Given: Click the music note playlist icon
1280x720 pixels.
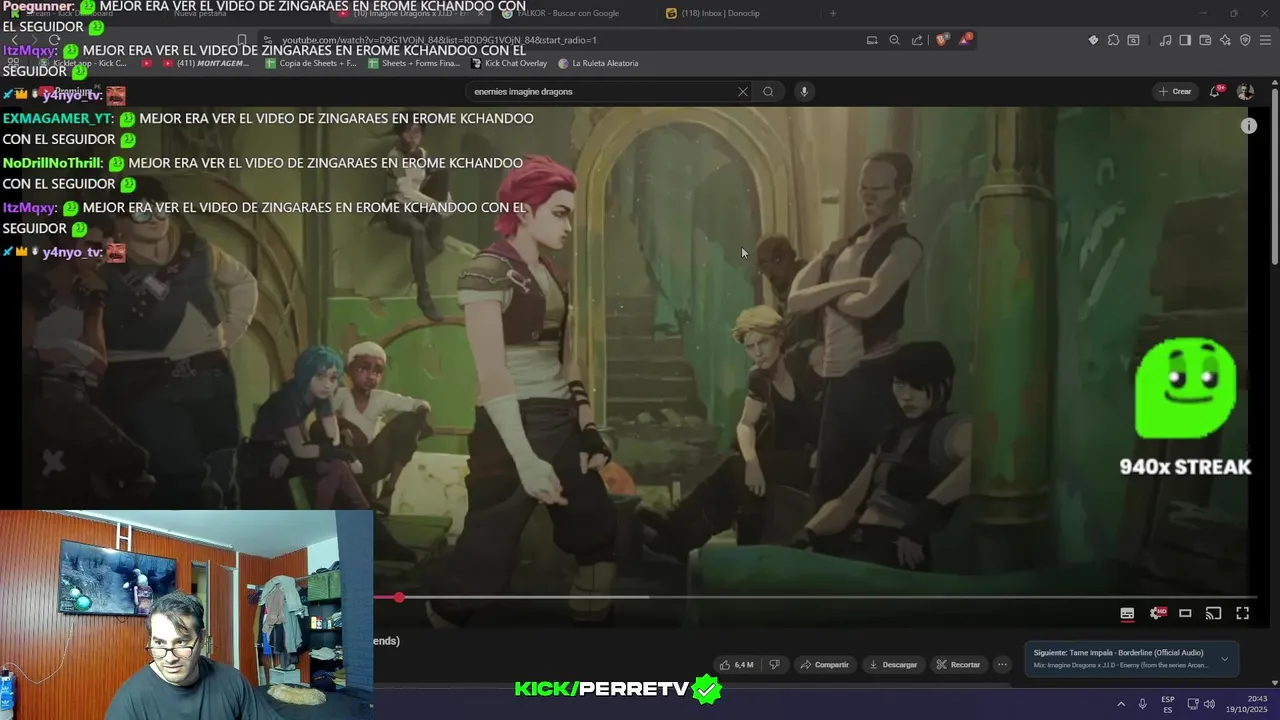Looking at the screenshot, I should click(1165, 40).
